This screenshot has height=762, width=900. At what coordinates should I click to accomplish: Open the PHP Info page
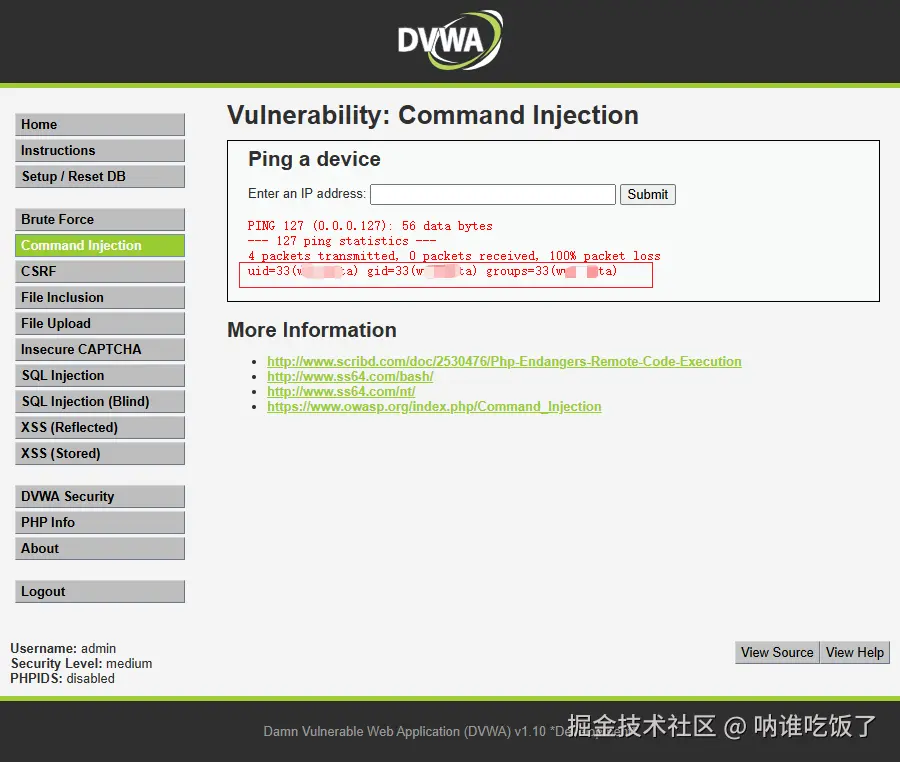[100, 522]
